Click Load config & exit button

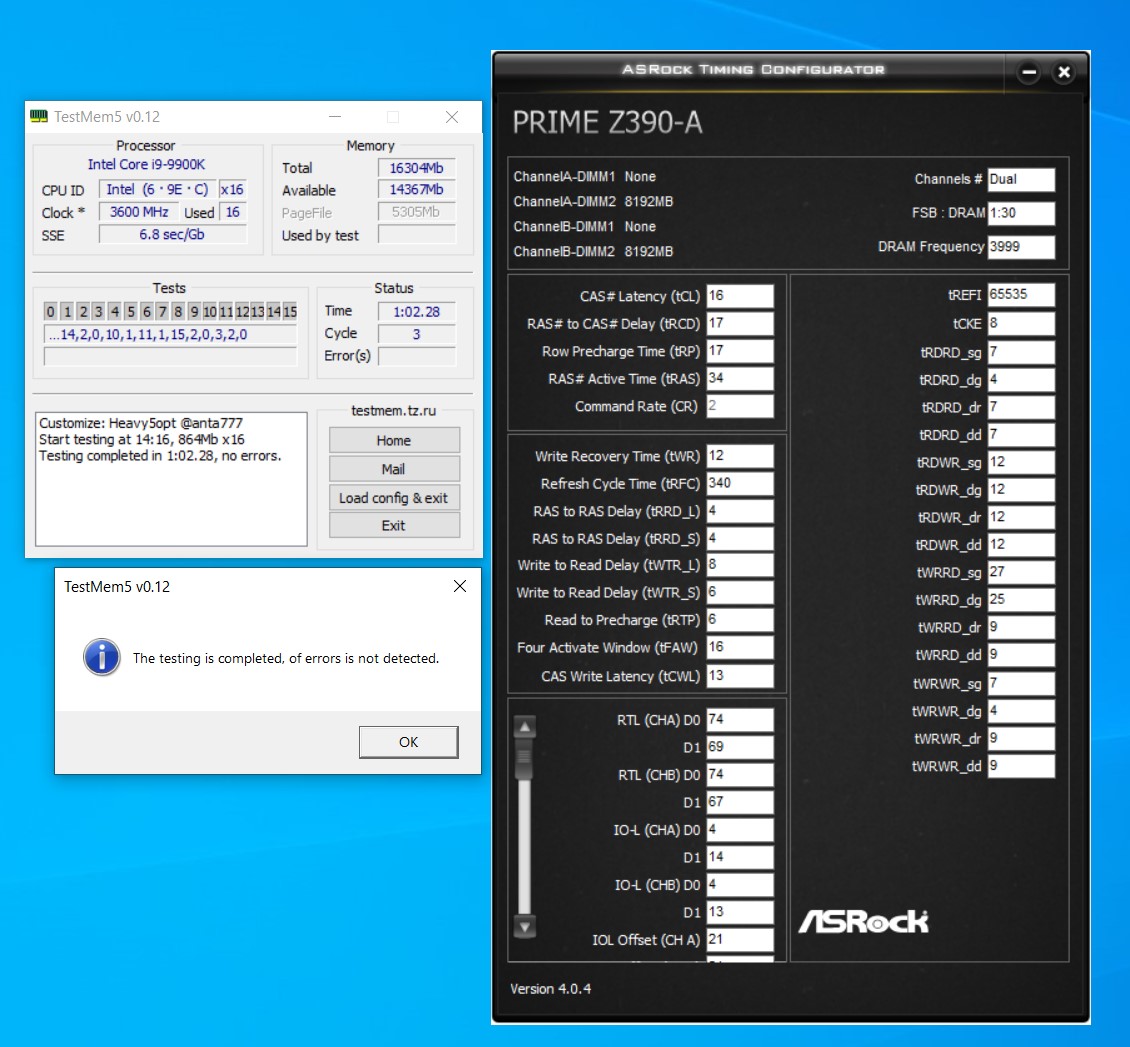(394, 498)
